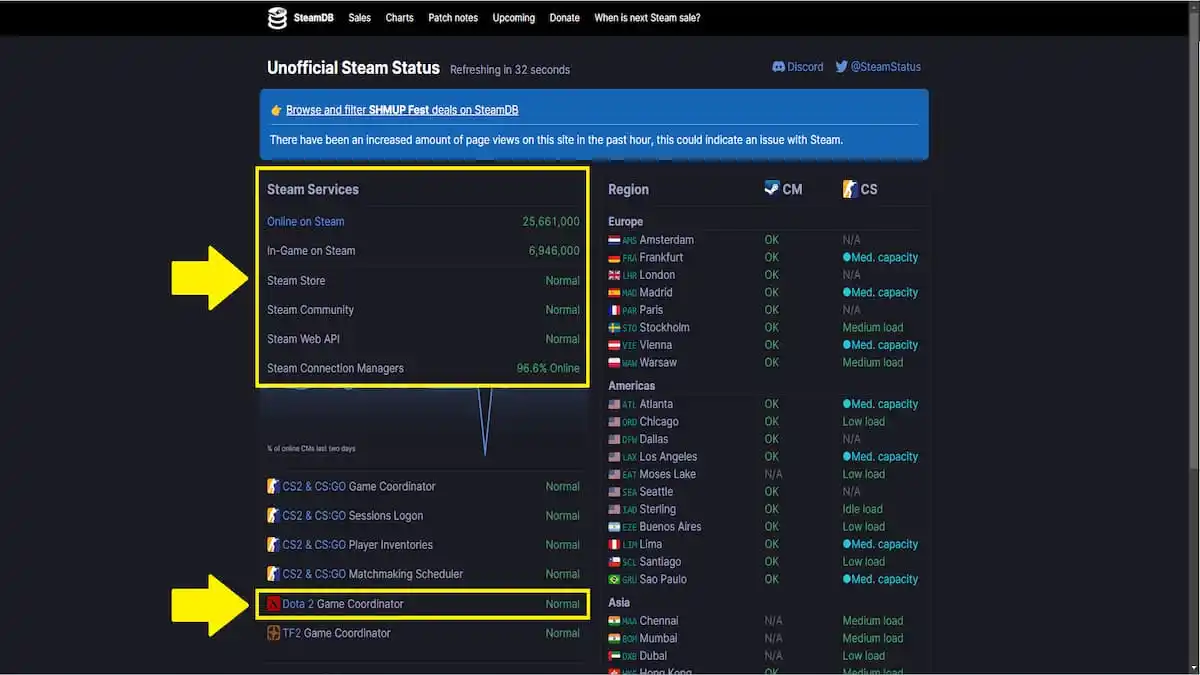Screen dimensions: 1200x675
Task: Select the Upcoming navigation item
Action: (x=514, y=18)
